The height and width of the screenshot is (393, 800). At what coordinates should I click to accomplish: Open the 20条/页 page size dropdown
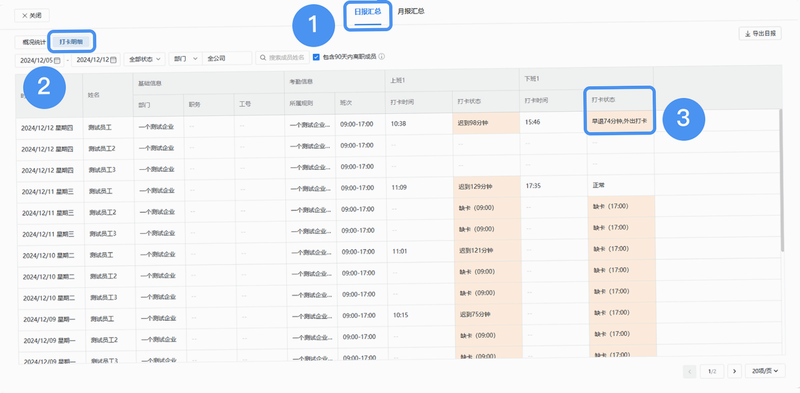[x=765, y=371]
